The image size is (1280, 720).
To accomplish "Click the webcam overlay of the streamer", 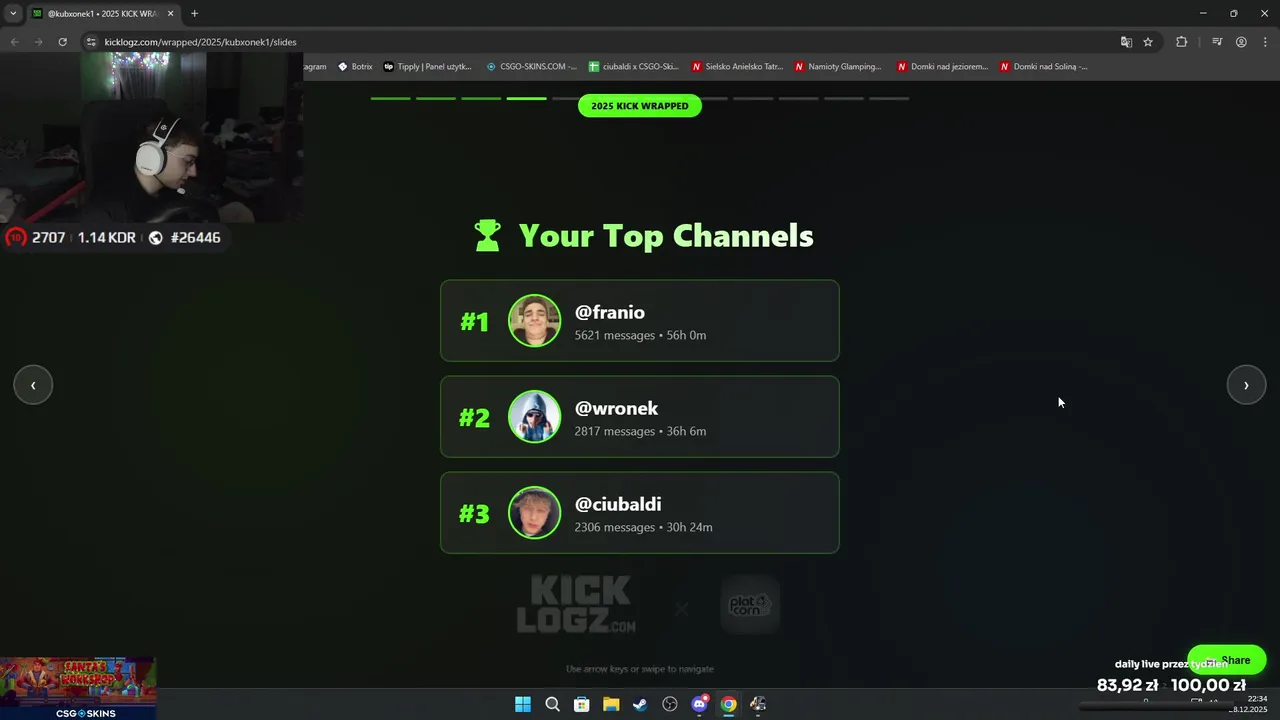I will point(151,137).
